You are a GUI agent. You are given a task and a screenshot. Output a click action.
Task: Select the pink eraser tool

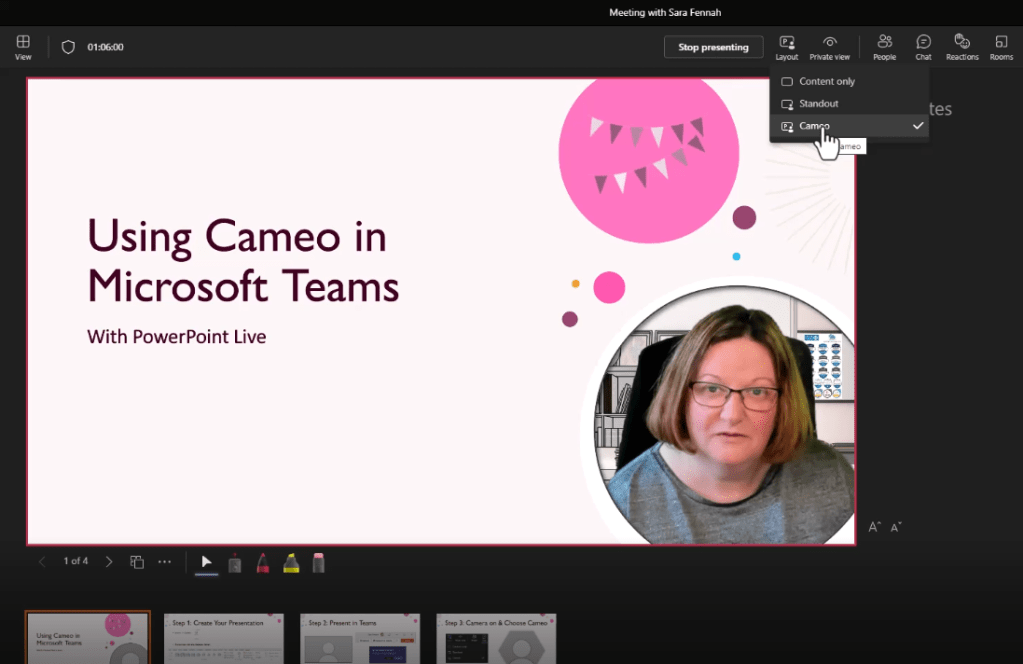319,563
